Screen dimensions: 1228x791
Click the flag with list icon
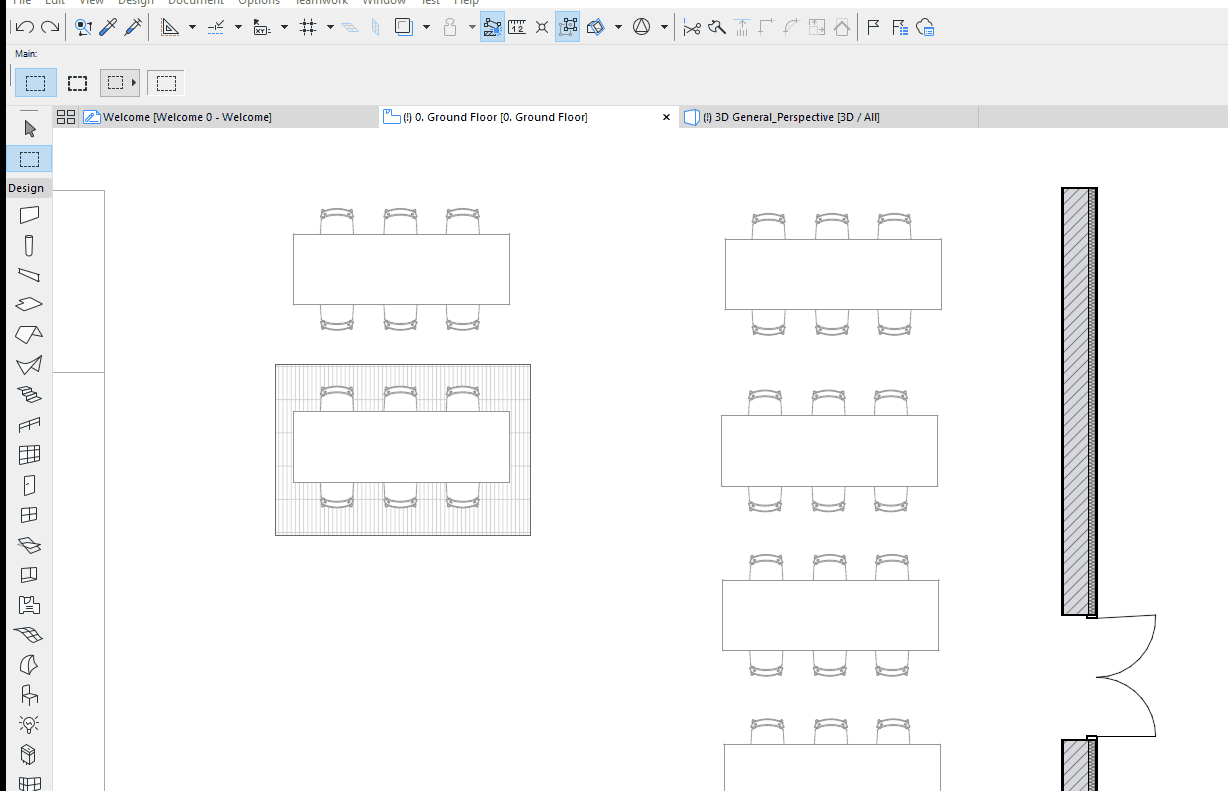tap(899, 28)
